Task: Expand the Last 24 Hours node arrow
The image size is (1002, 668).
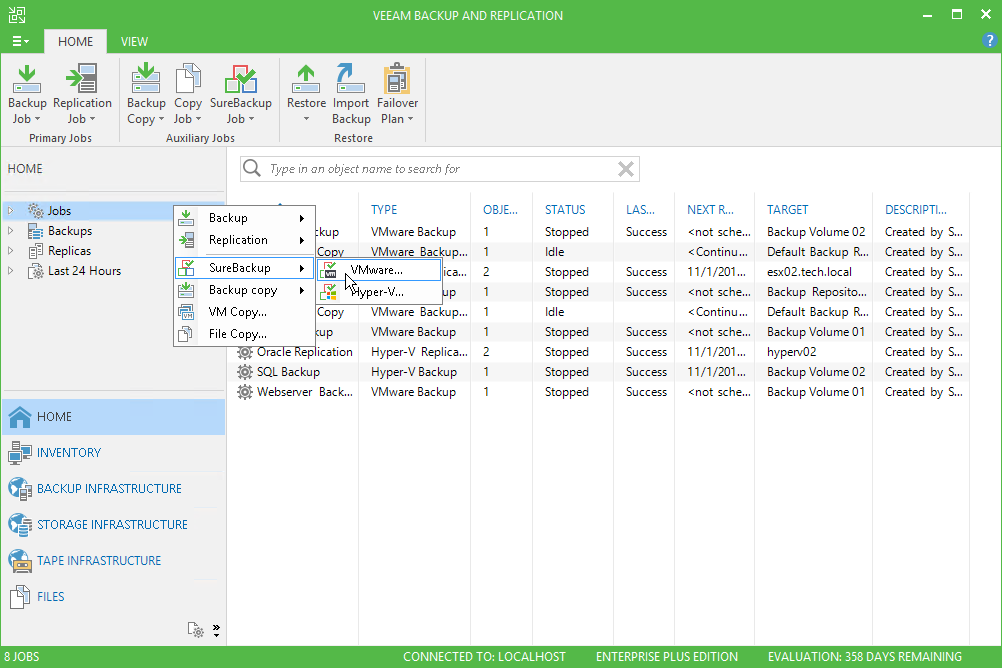Action: pyautogui.click(x=11, y=270)
